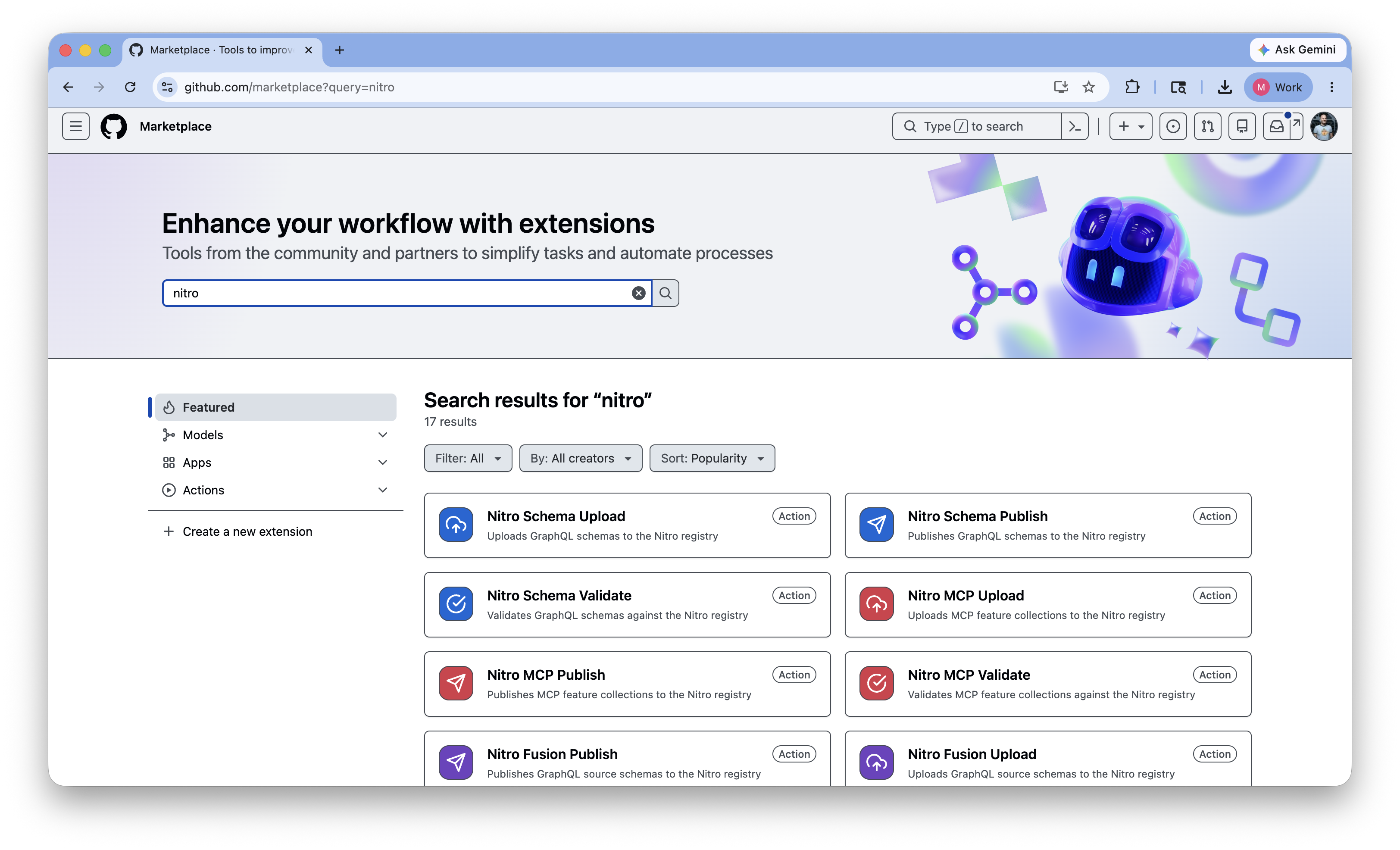Open the GitHub hamburger navigation menu
The width and height of the screenshot is (1400, 850).
click(x=75, y=126)
